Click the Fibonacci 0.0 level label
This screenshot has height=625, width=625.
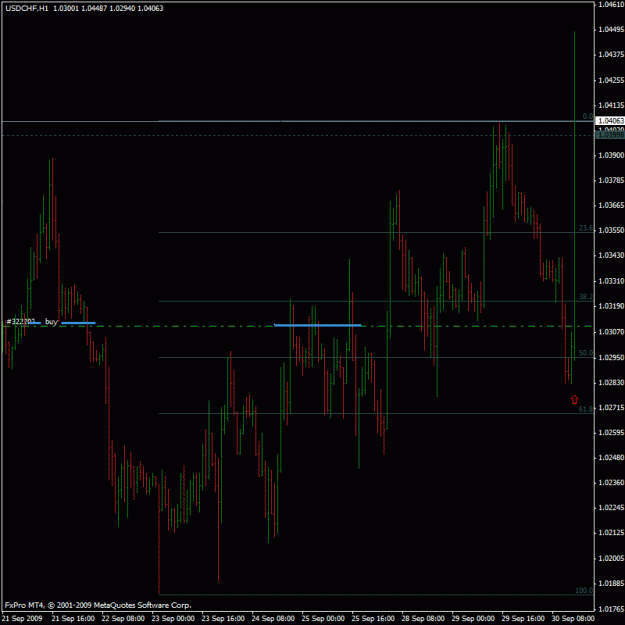tap(588, 116)
